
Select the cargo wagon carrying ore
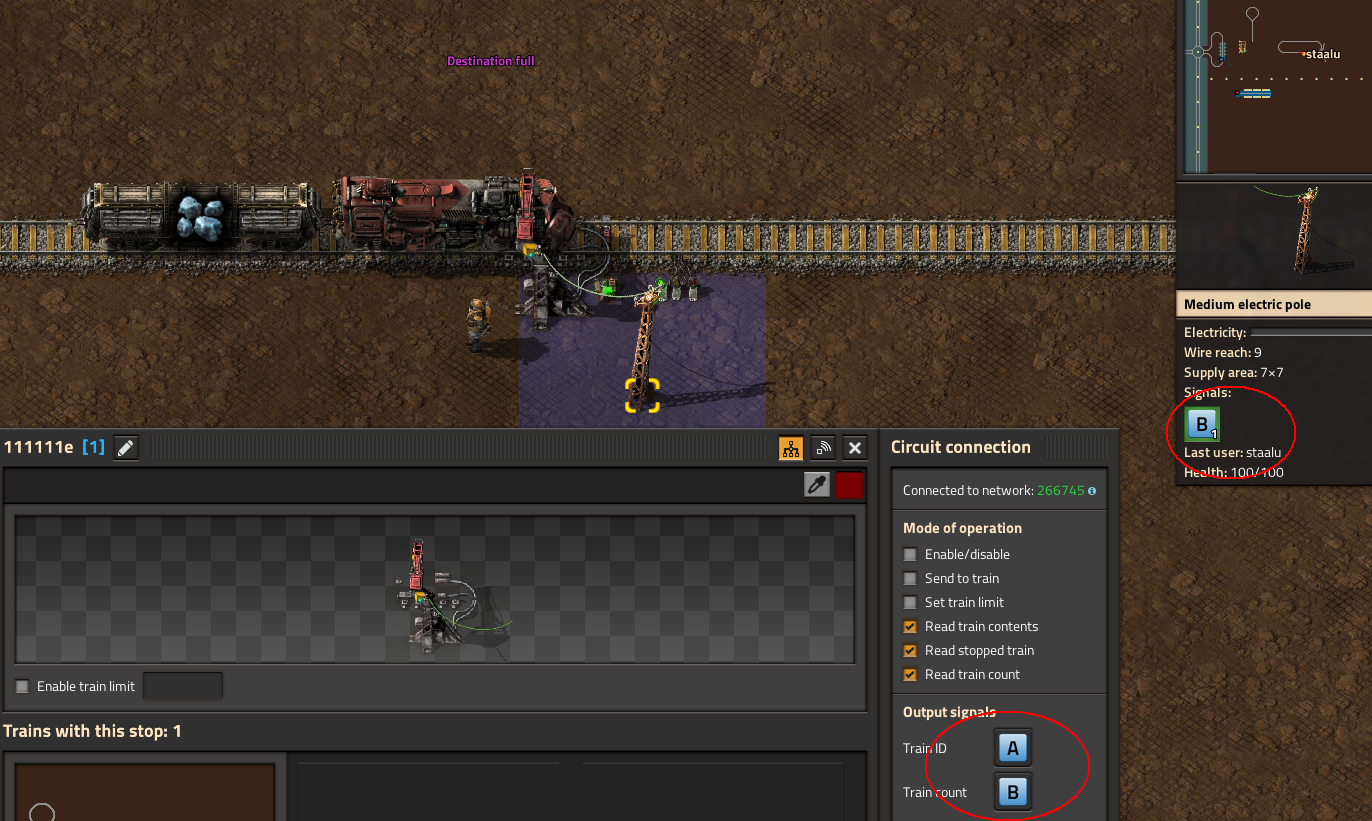pyautogui.click(x=201, y=214)
